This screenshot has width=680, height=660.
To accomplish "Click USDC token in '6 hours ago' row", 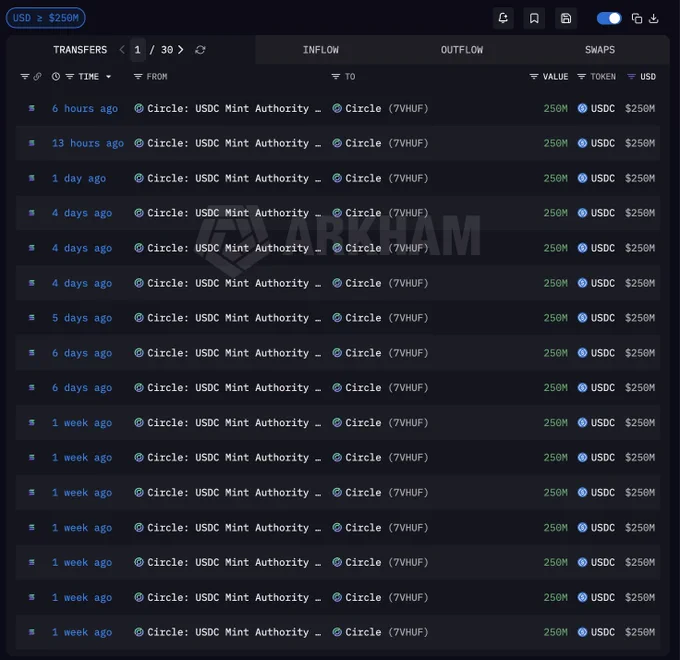I will pyautogui.click(x=596, y=108).
